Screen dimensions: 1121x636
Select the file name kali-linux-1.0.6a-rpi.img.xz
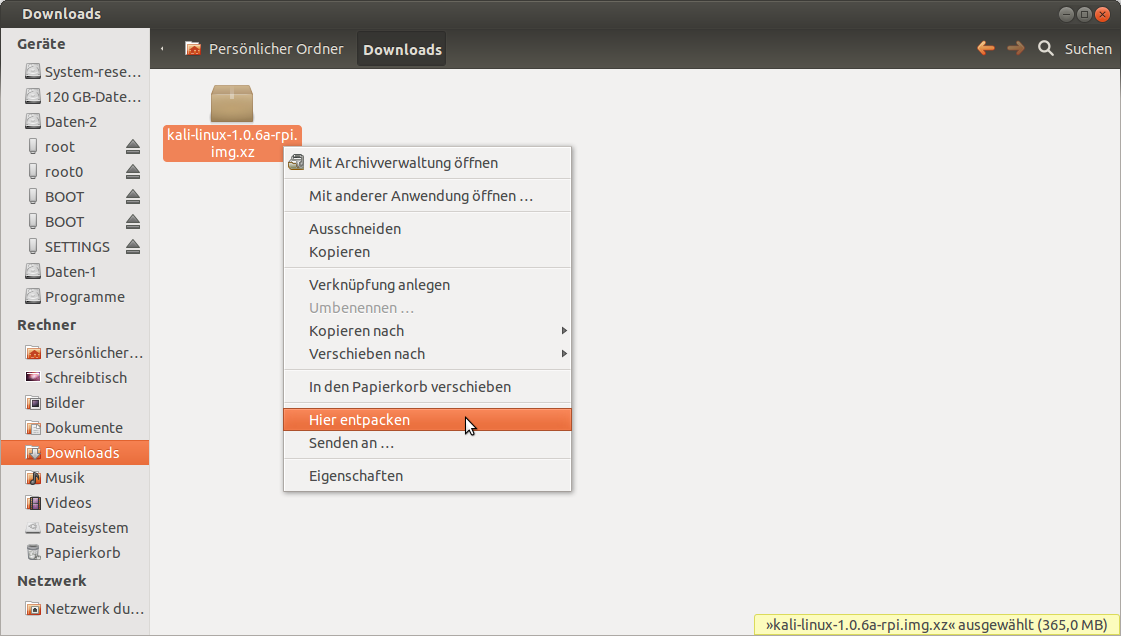(x=232, y=144)
